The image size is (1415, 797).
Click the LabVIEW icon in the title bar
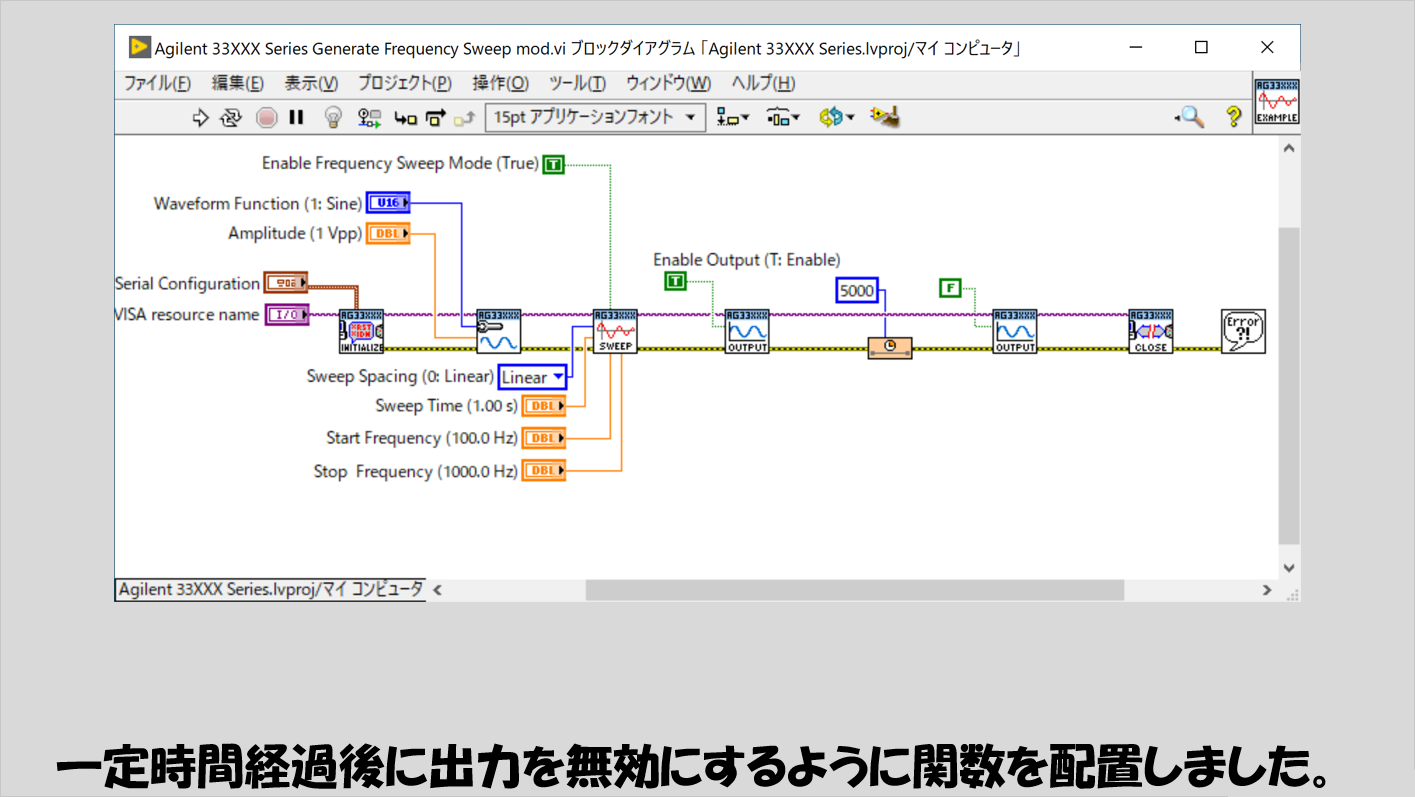(140, 48)
